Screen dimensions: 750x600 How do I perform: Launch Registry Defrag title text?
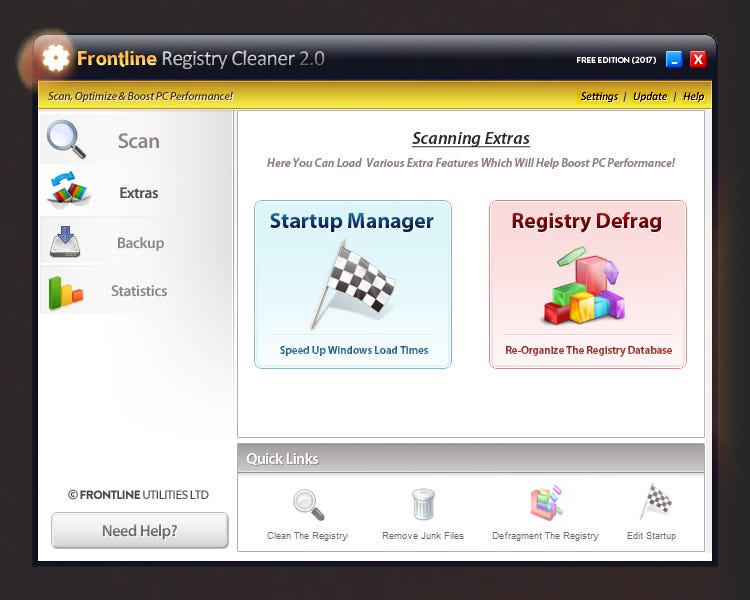click(x=586, y=221)
